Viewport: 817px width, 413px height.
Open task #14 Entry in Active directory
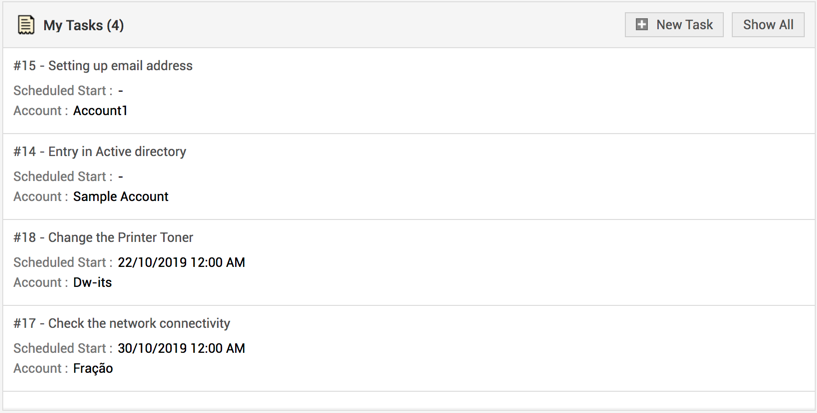[x=100, y=152]
